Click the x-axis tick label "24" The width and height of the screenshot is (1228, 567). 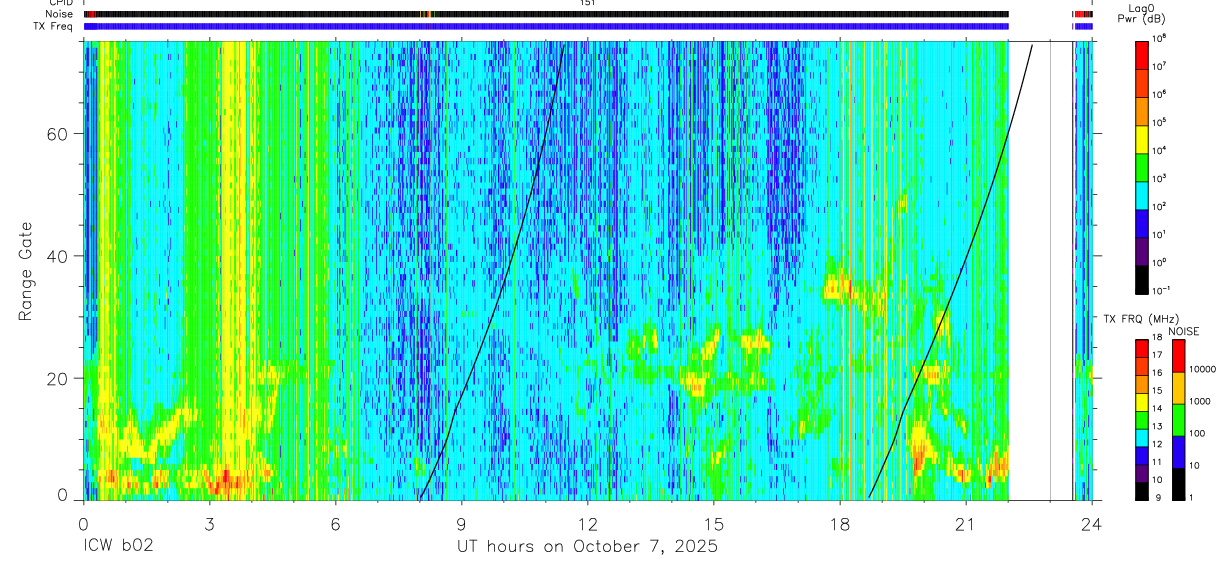1091,524
